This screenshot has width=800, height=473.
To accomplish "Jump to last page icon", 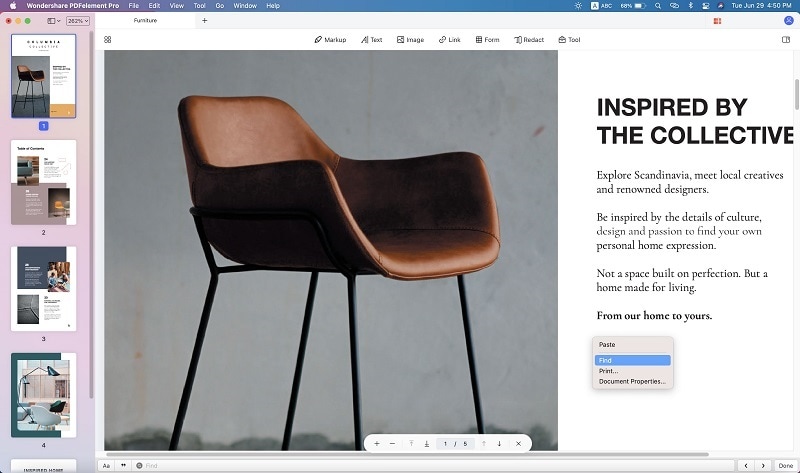I will pos(427,443).
